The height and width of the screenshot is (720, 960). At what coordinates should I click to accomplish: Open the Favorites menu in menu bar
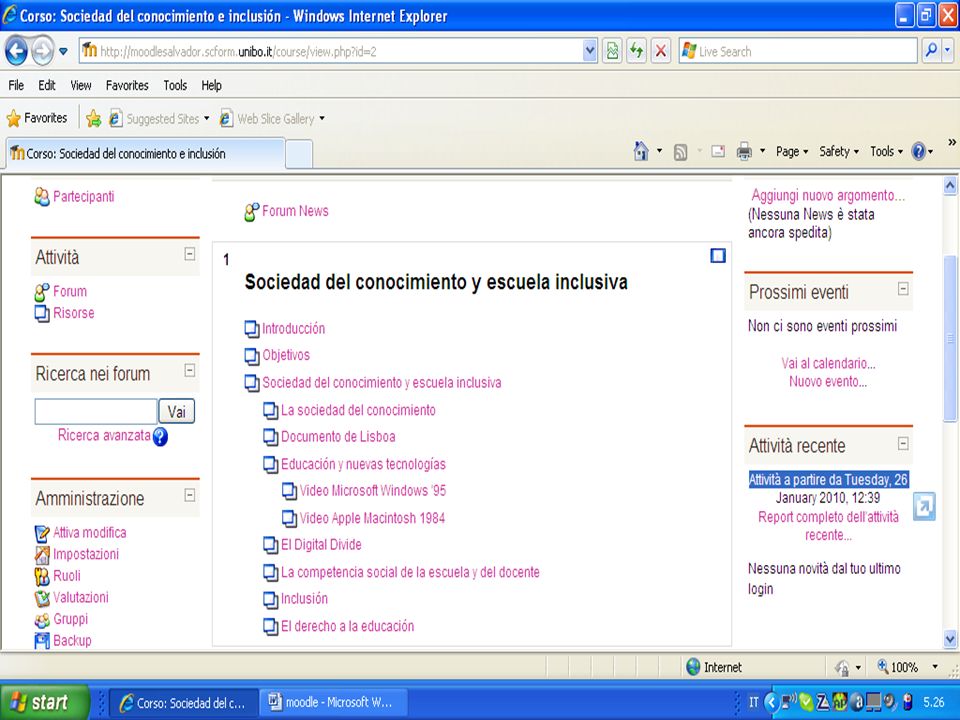click(127, 85)
